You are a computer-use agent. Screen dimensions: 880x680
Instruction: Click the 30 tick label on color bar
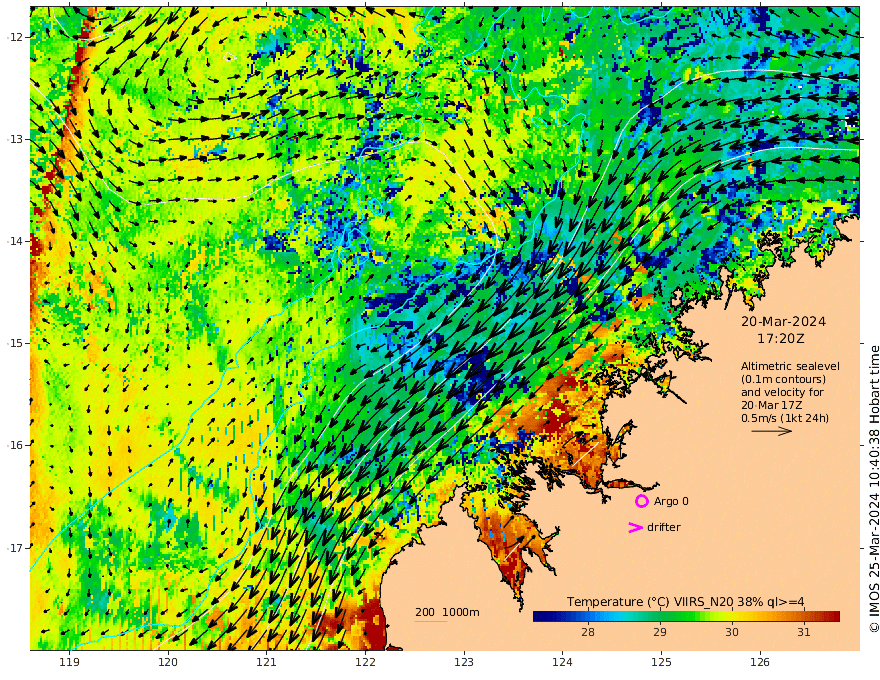coord(731,632)
